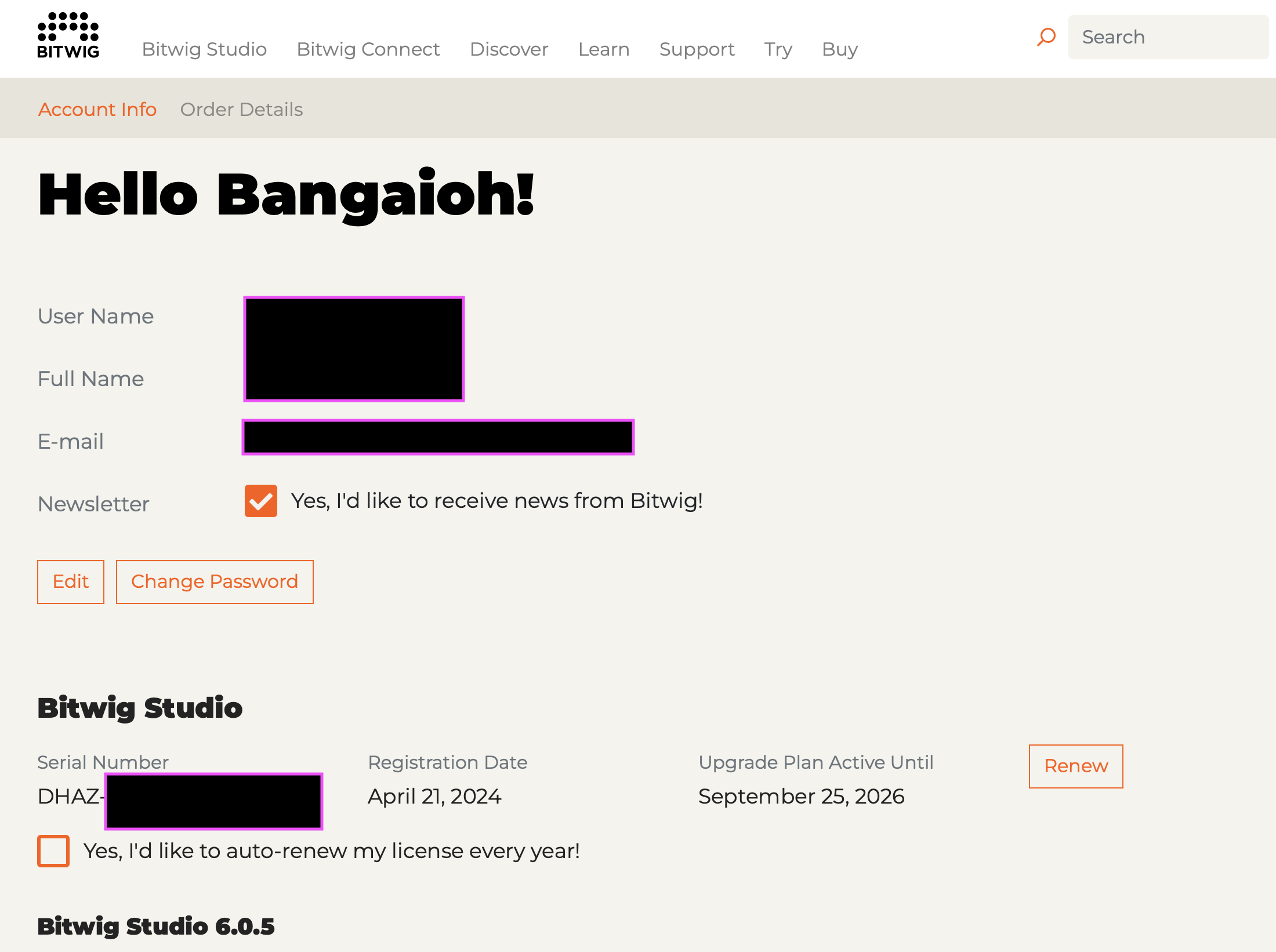Click the orange search magnifier icon
The image size is (1276, 952).
point(1046,37)
